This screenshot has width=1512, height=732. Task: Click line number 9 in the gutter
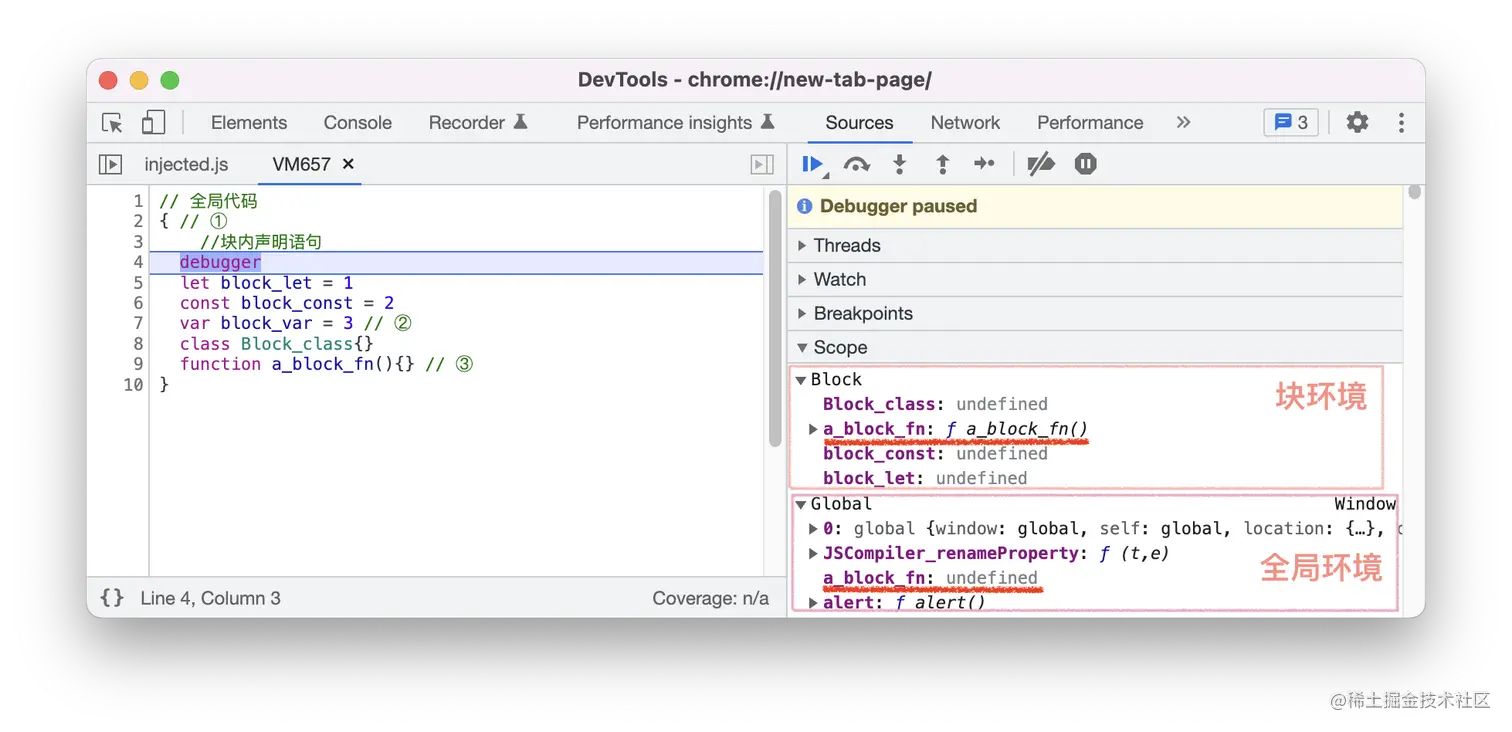[138, 364]
